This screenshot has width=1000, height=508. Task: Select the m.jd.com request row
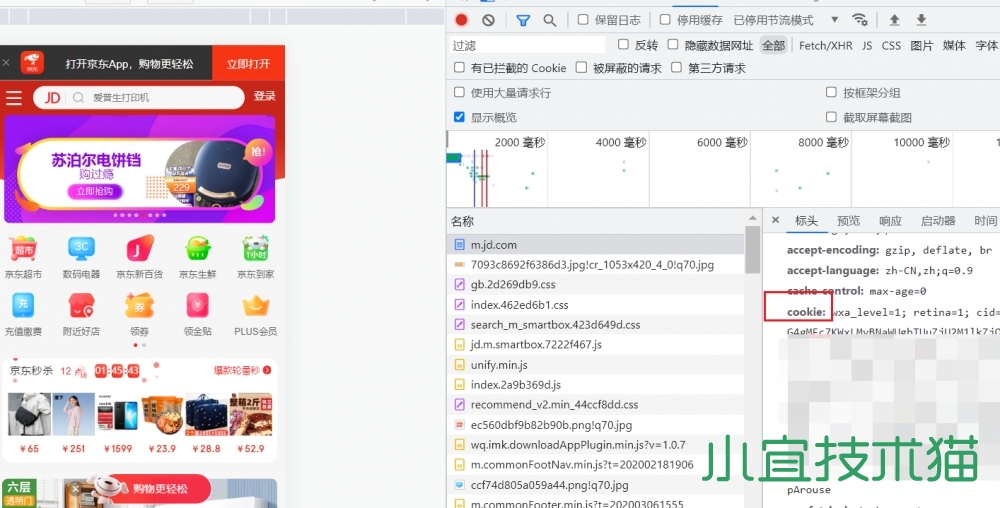(596, 245)
